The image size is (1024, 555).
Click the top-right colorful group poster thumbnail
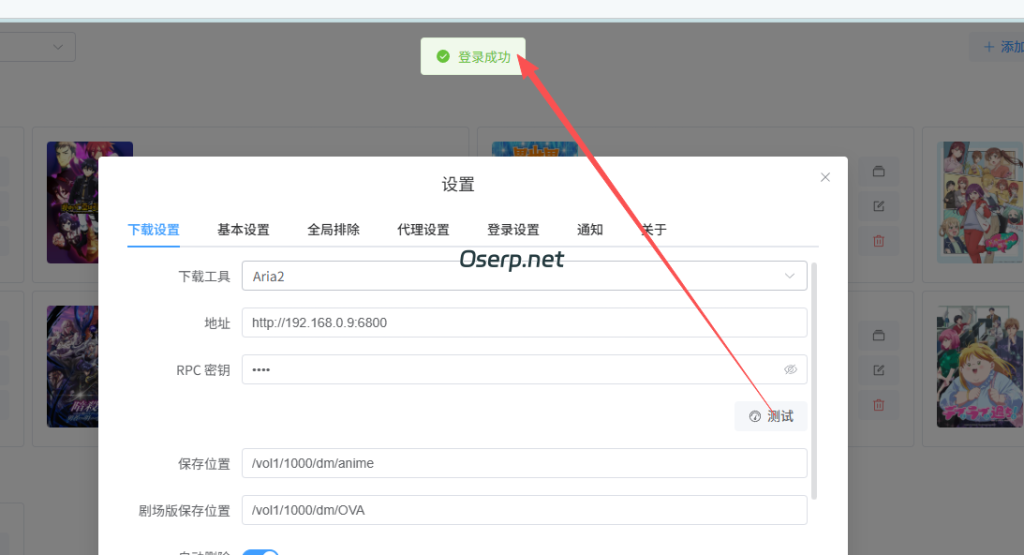980,202
